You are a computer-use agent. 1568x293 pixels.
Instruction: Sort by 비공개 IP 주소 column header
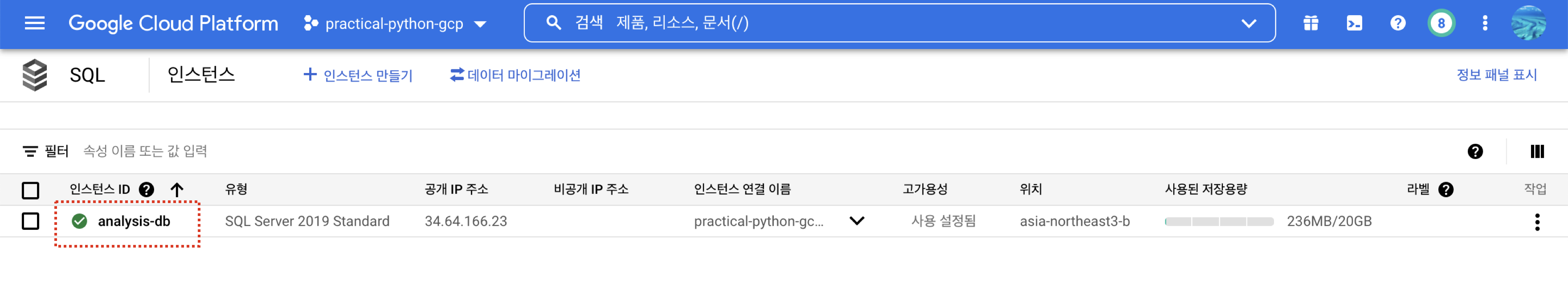591,189
